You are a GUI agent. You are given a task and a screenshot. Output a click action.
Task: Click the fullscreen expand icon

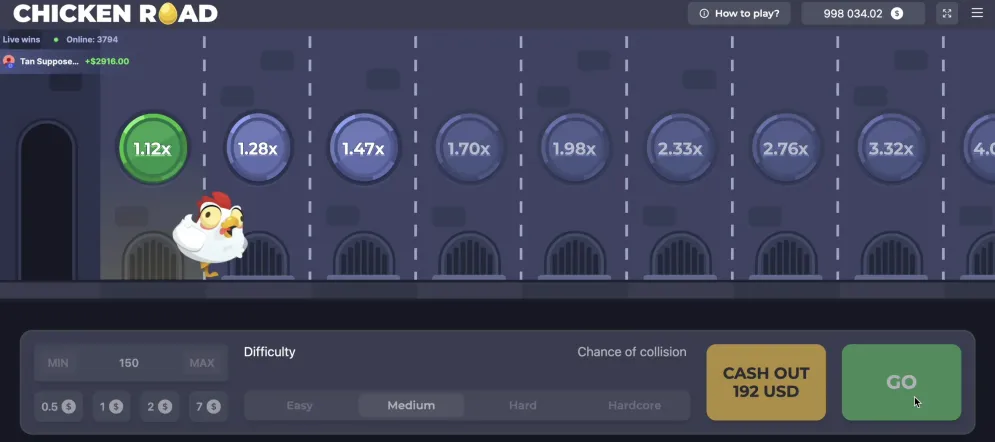point(947,13)
